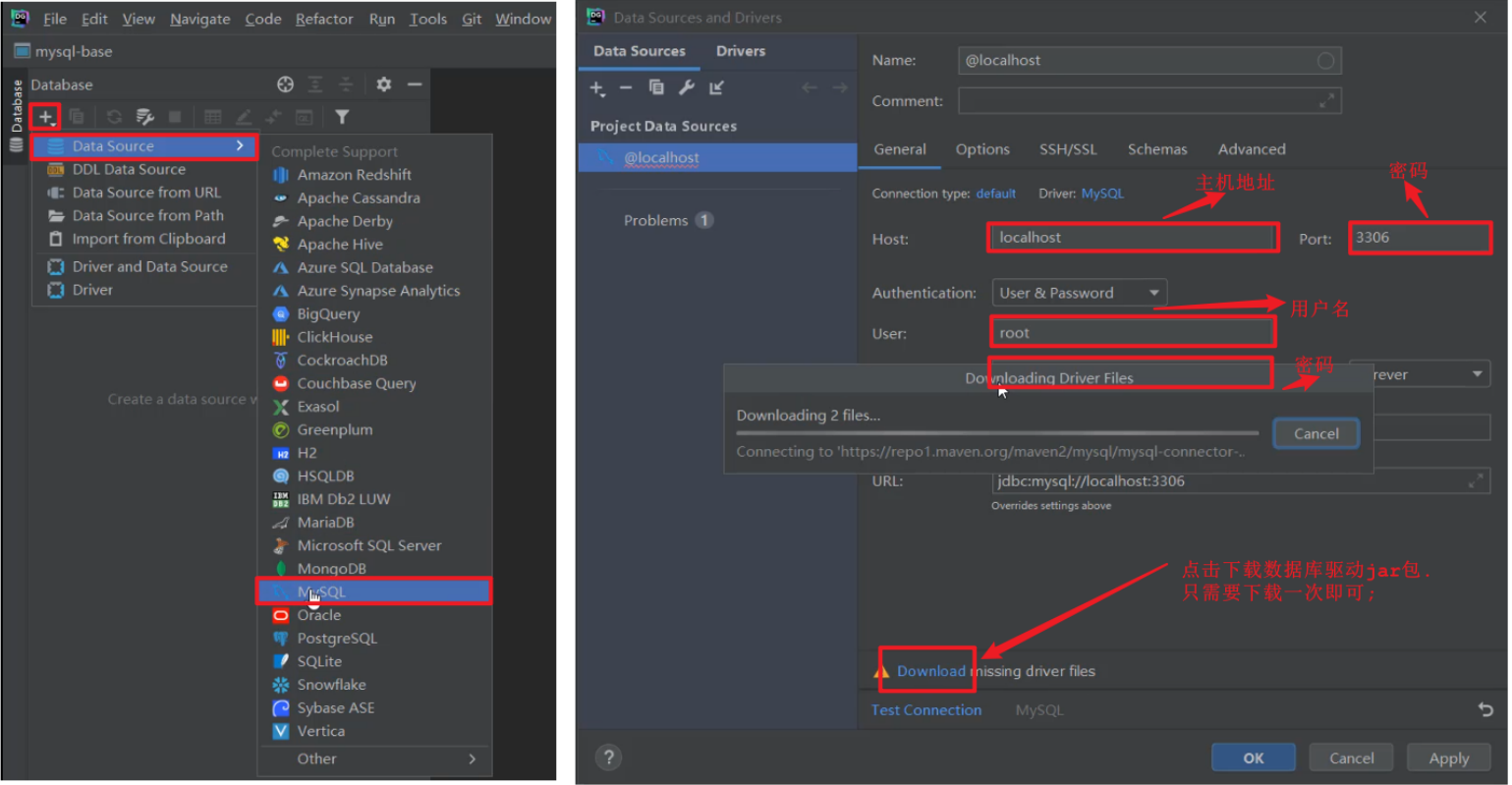This screenshot has height=785, width=1512.
Task: Select MariaDB in the data source list
Action: click(x=374, y=523)
